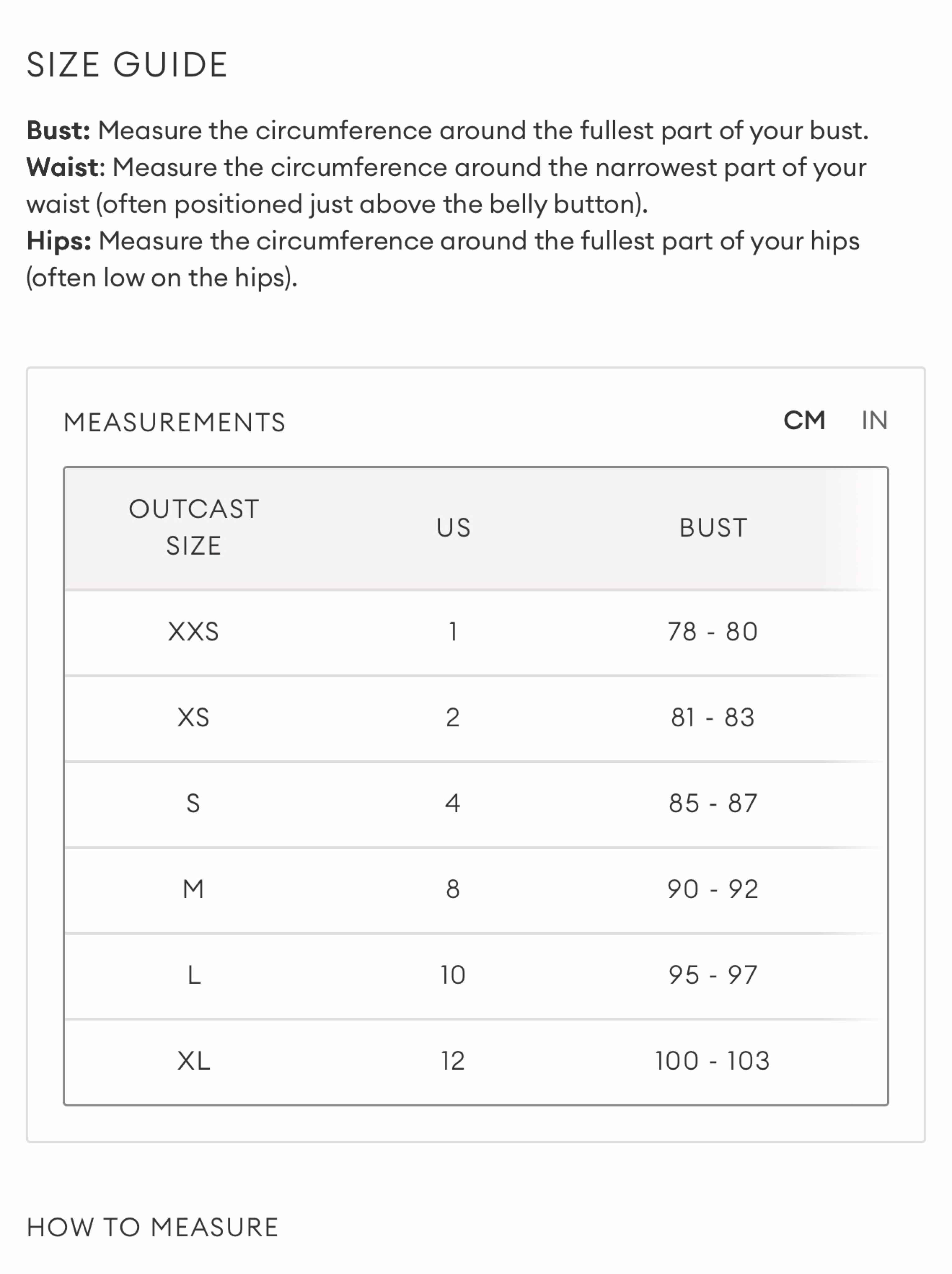
Task: Select the 90 - 92 bust value
Action: point(713,889)
